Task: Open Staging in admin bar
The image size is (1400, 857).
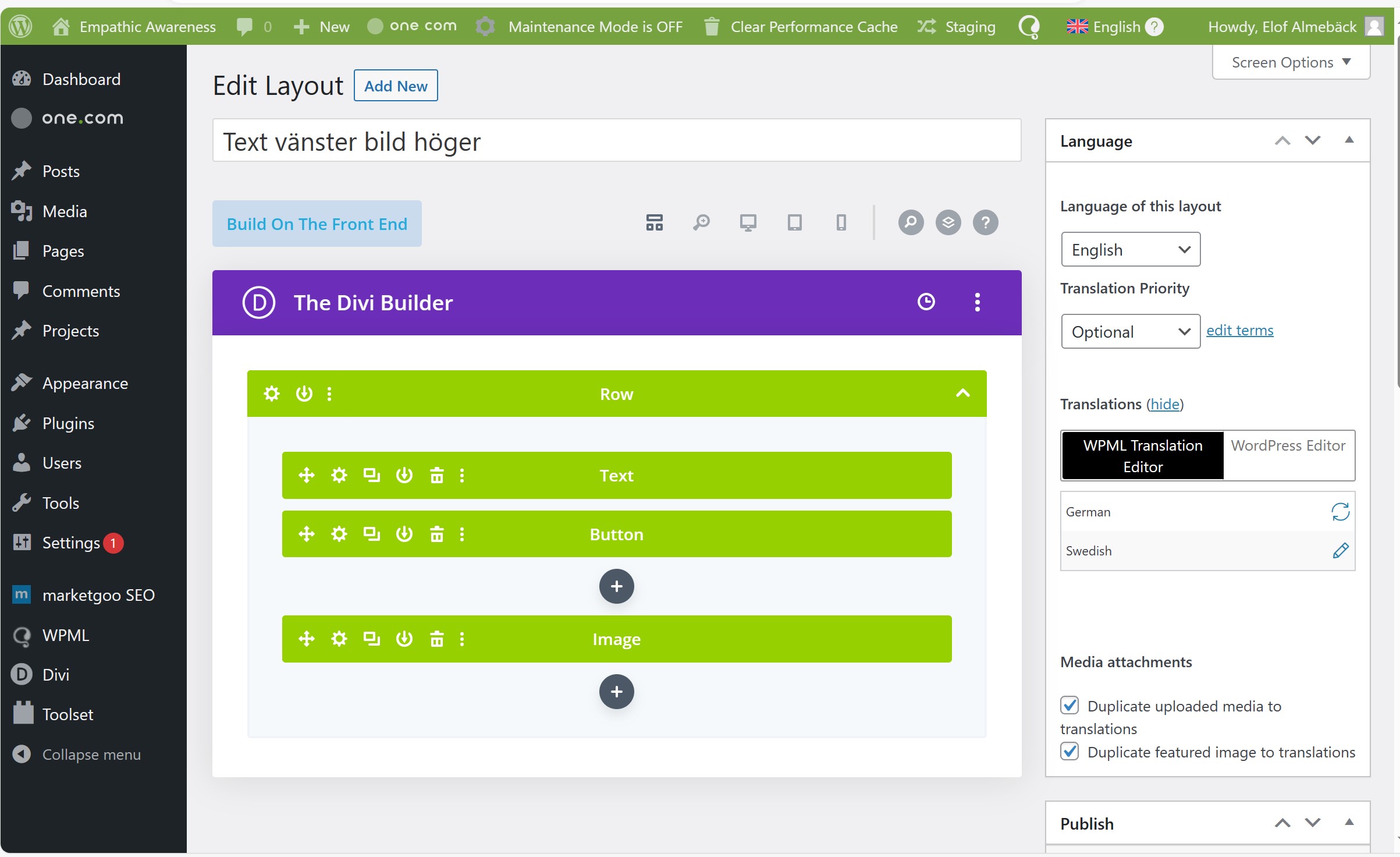Action: 956,26
